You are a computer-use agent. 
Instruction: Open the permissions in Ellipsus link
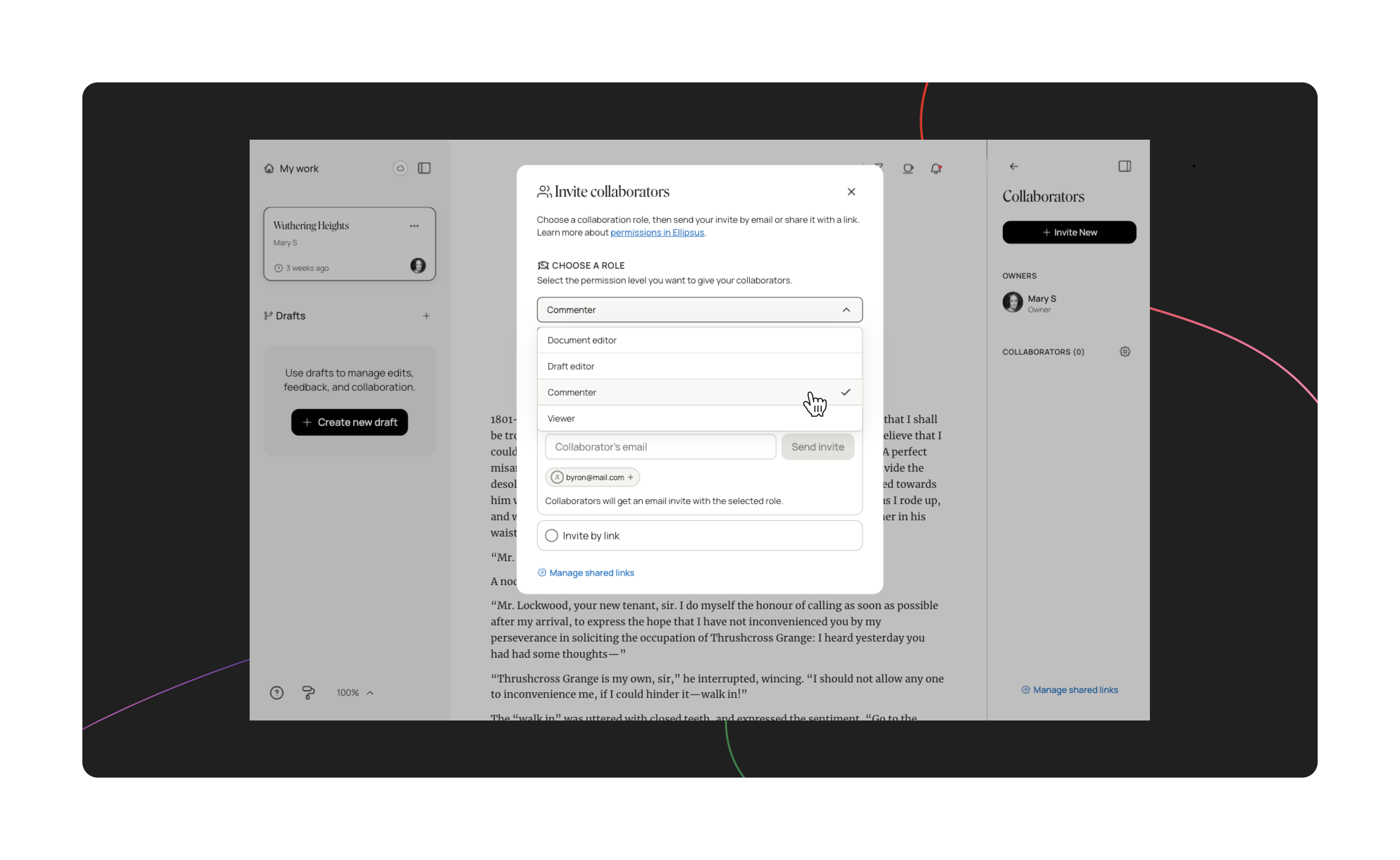point(657,232)
